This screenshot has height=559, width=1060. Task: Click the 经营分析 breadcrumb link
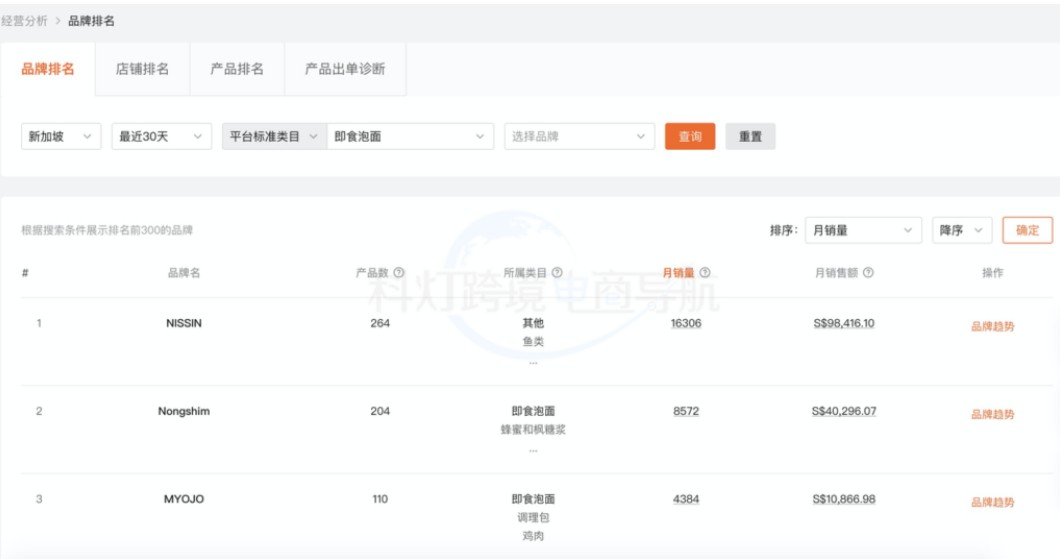(24, 21)
